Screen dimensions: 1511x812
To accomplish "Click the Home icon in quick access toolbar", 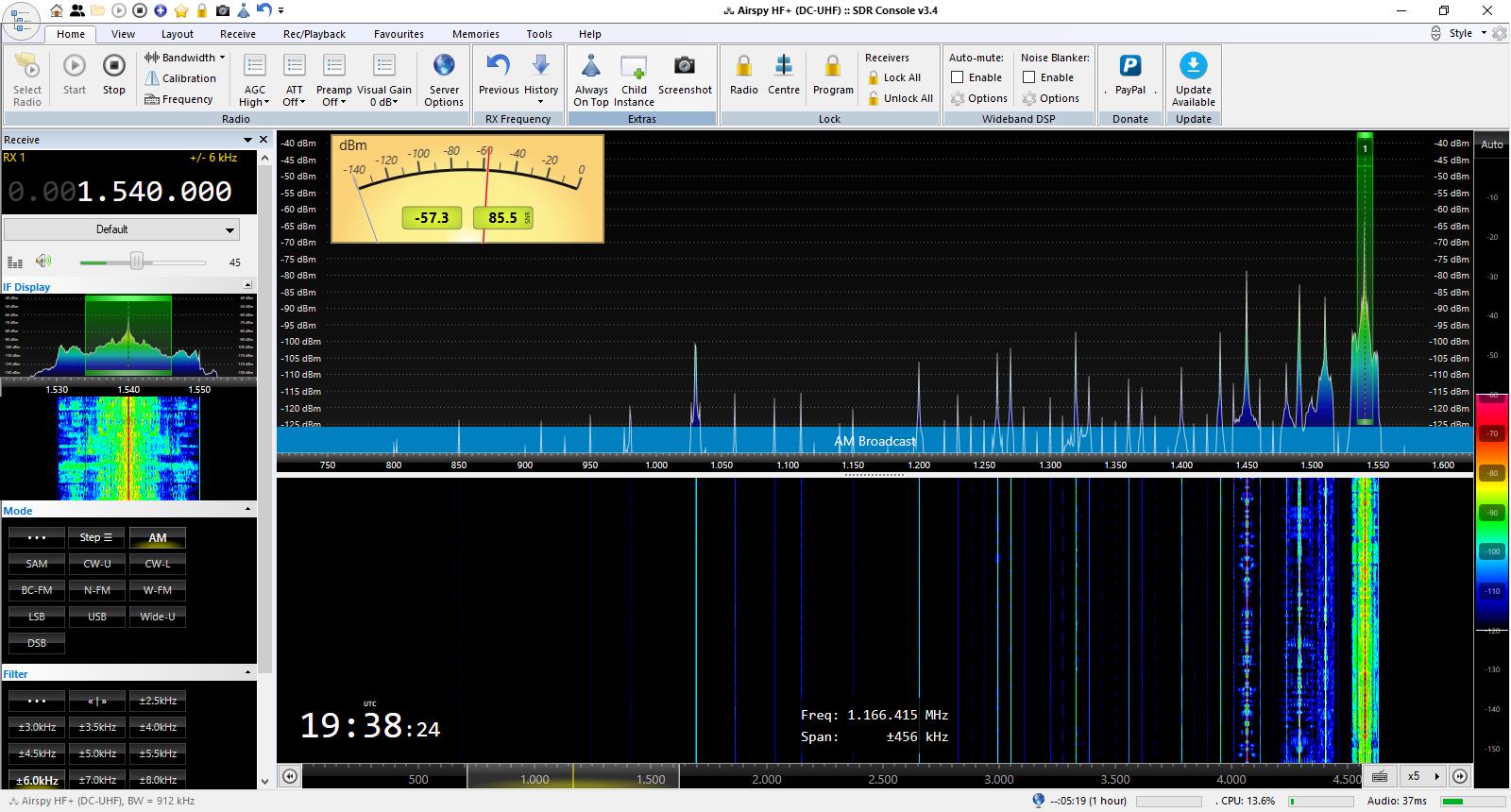I will click(58, 10).
